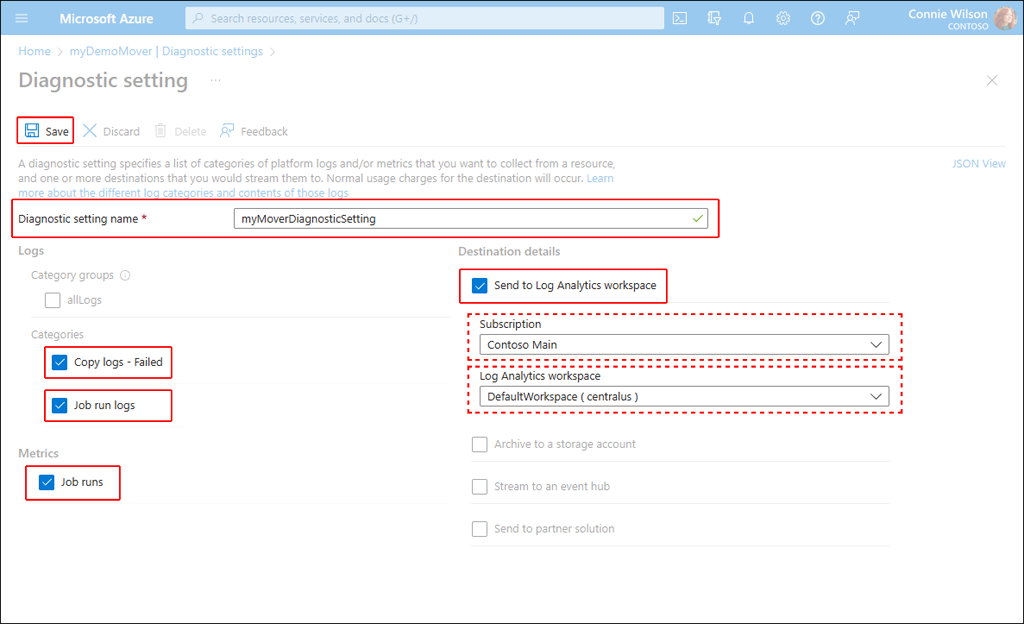Image resolution: width=1024 pixels, height=624 pixels.
Task: Click the 'Categories' label text
Action: tap(57, 334)
